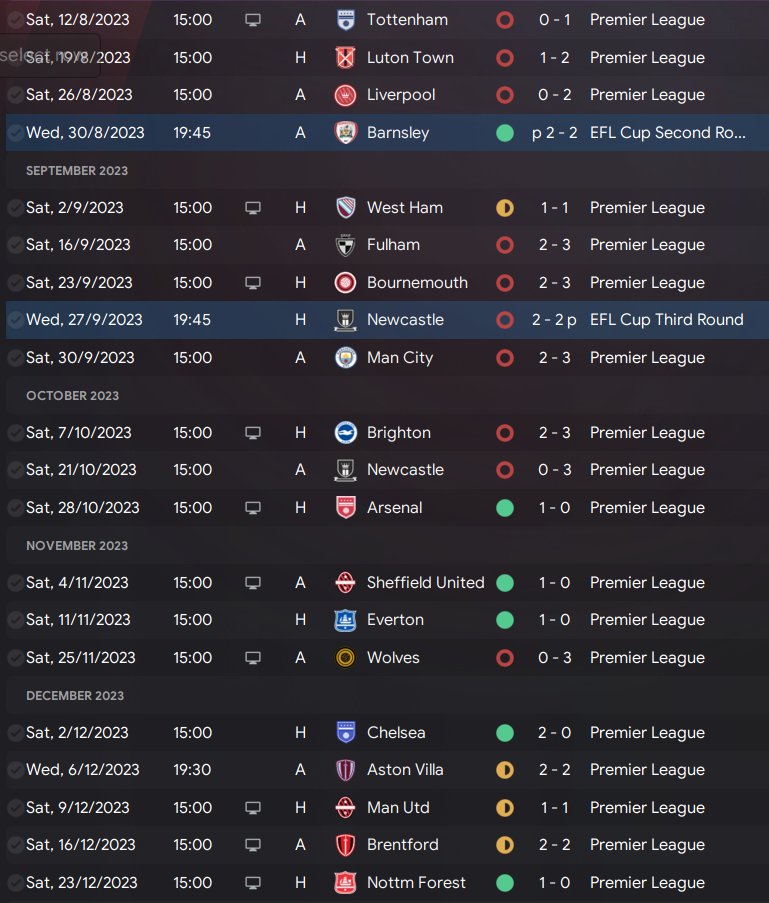
Task: Toggle check mark beside 12/8/2023 Tottenham fixture
Action: 15,20
